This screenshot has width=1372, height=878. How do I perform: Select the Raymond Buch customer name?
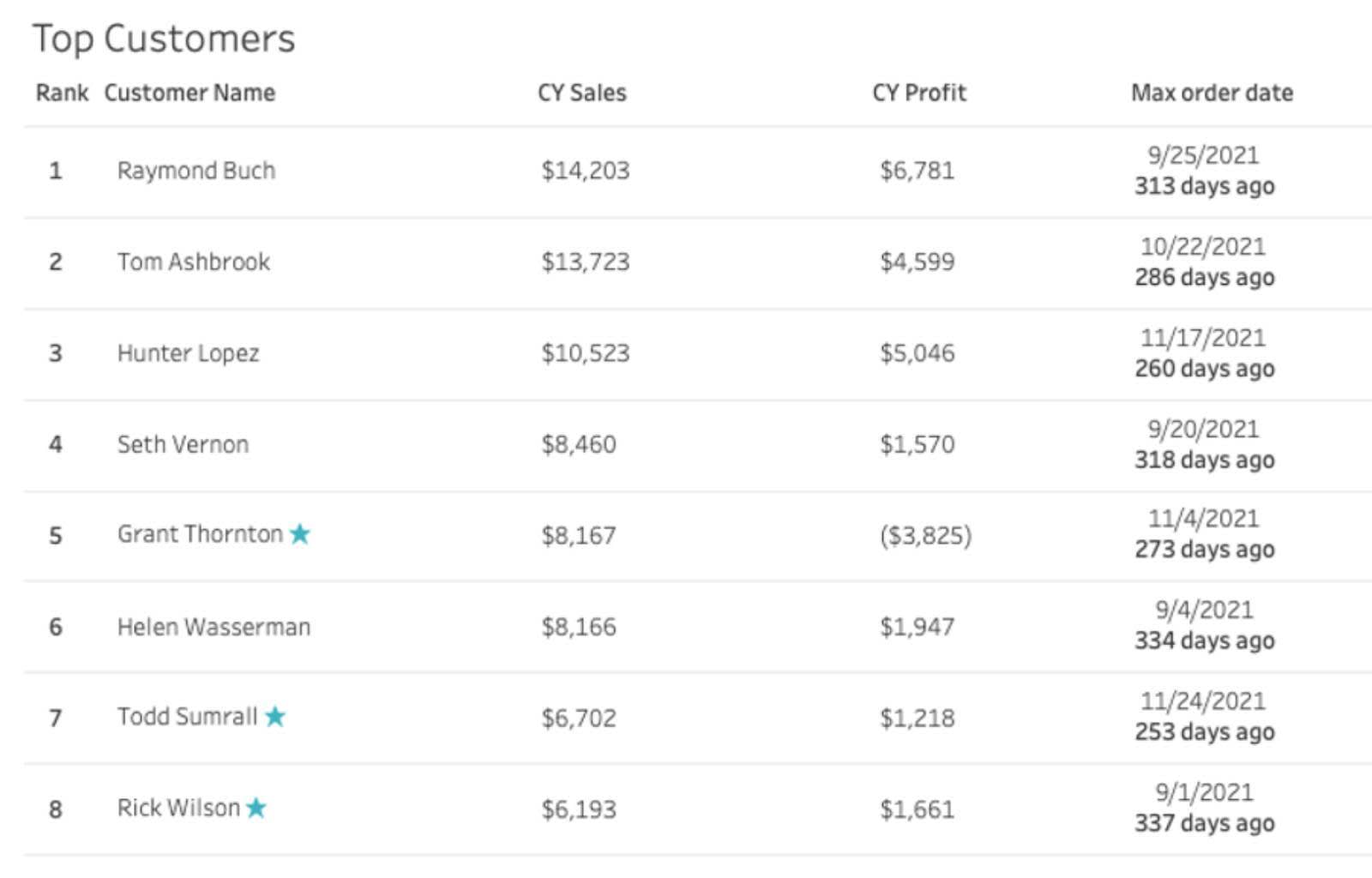click(x=196, y=171)
